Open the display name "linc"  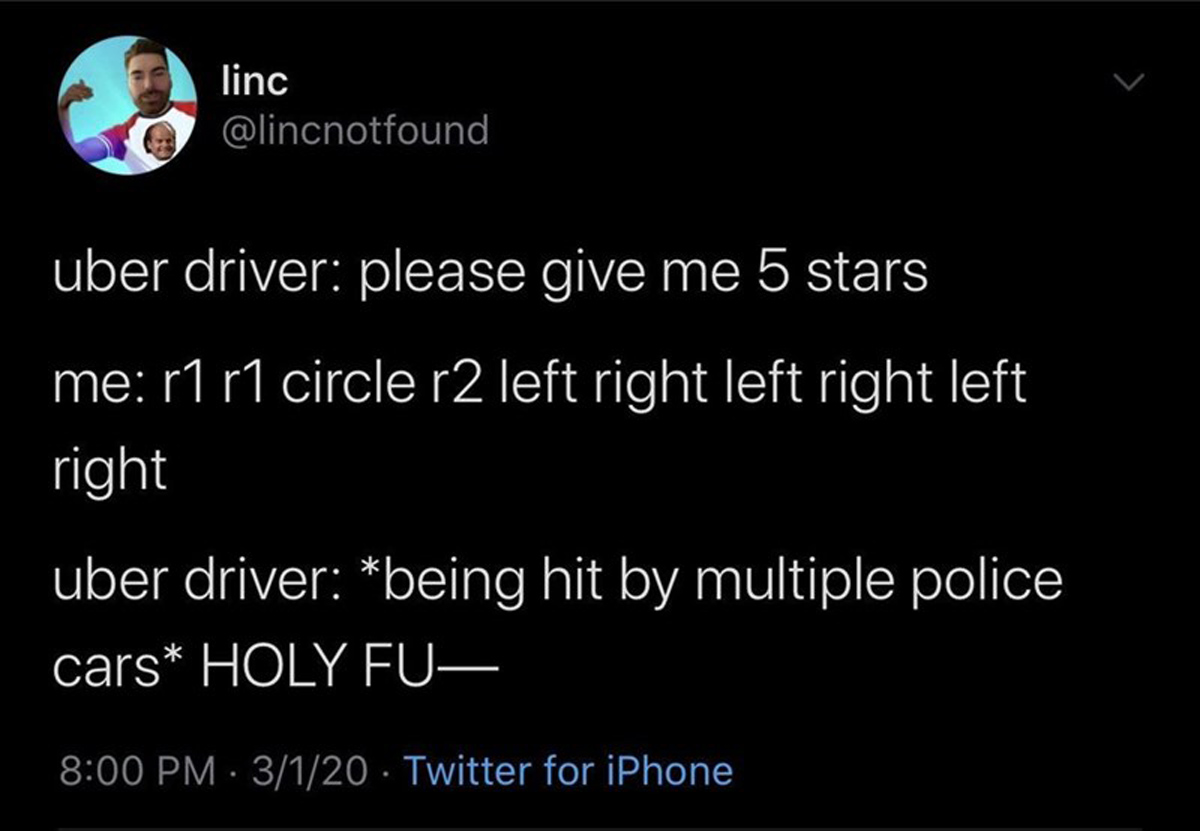coord(254,83)
